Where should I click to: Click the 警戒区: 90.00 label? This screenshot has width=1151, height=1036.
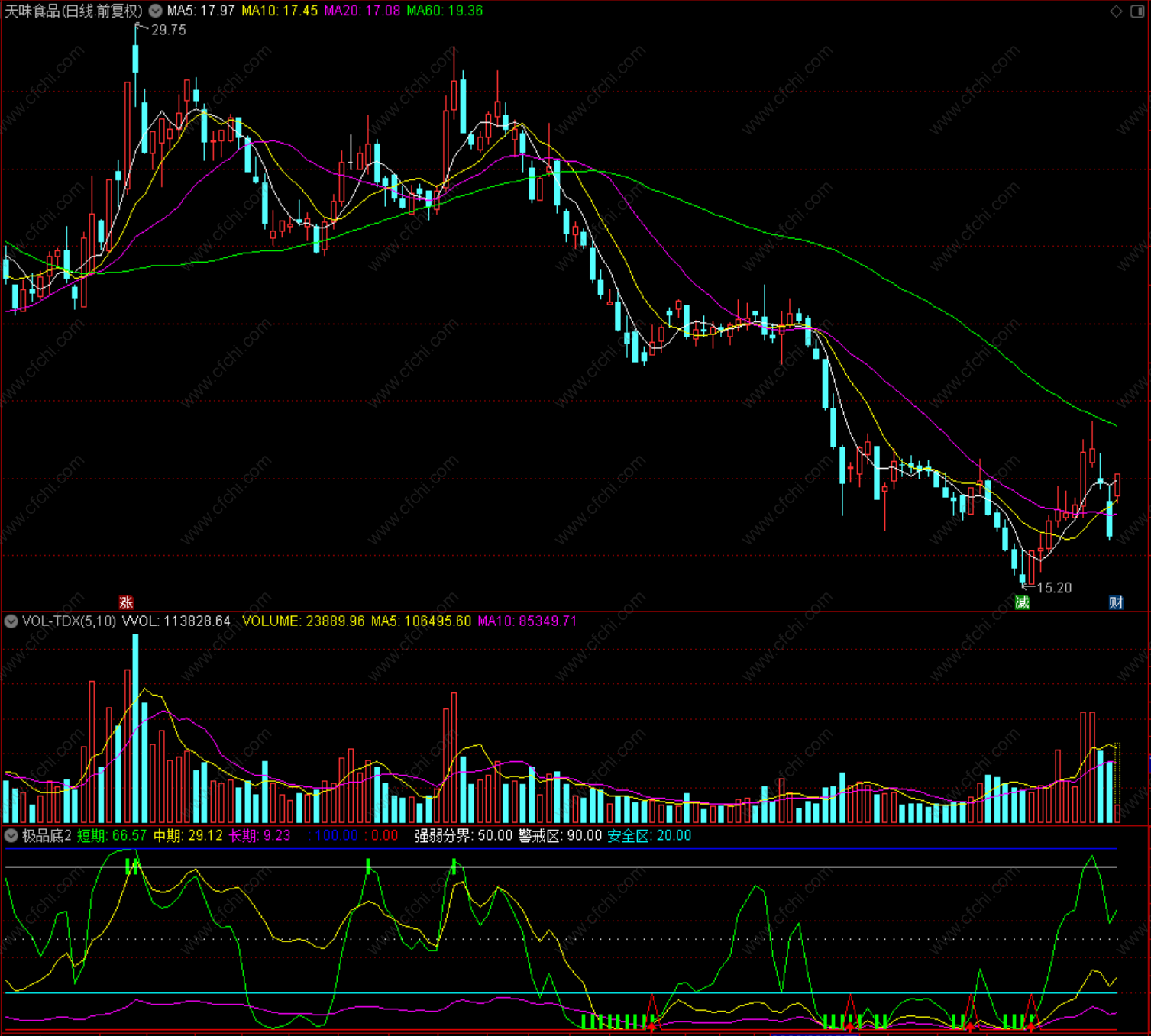point(561,836)
